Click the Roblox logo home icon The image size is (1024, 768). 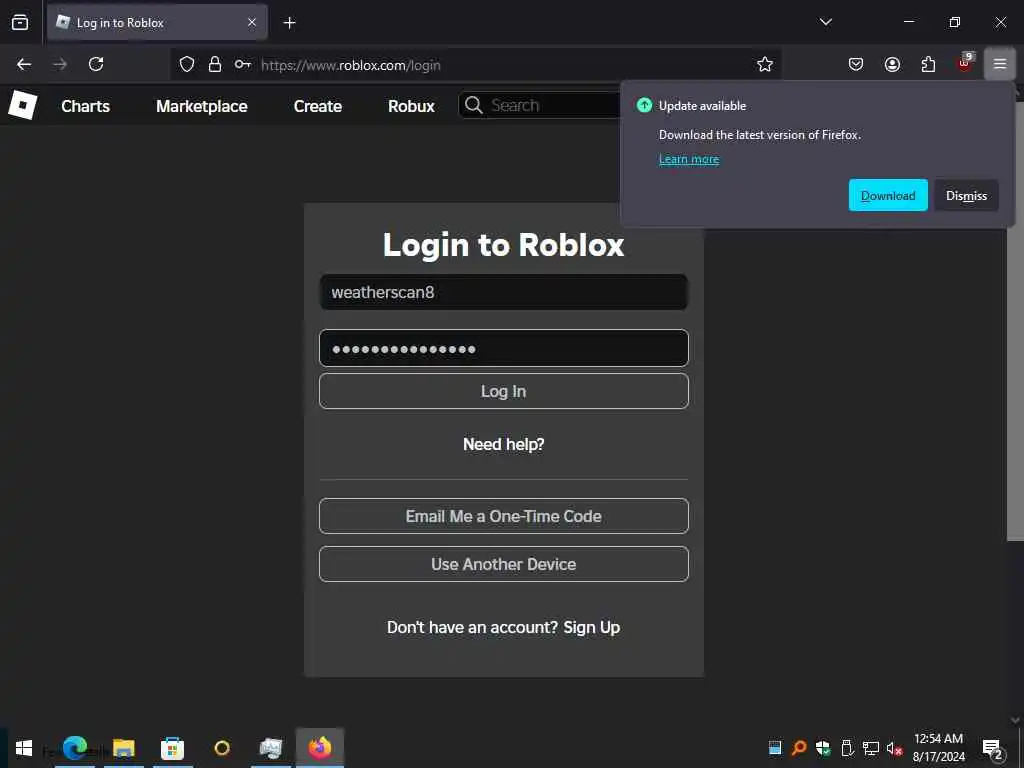pos(22,105)
